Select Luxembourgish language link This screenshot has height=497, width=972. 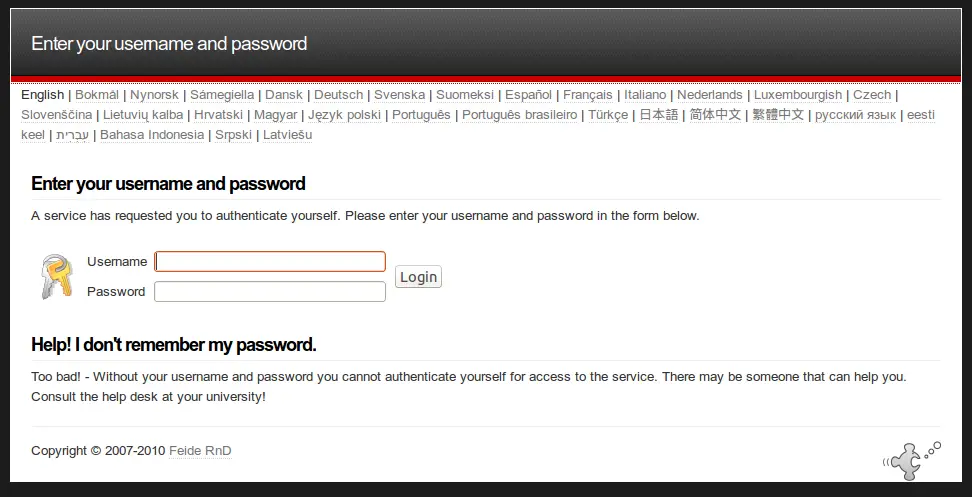pos(798,95)
